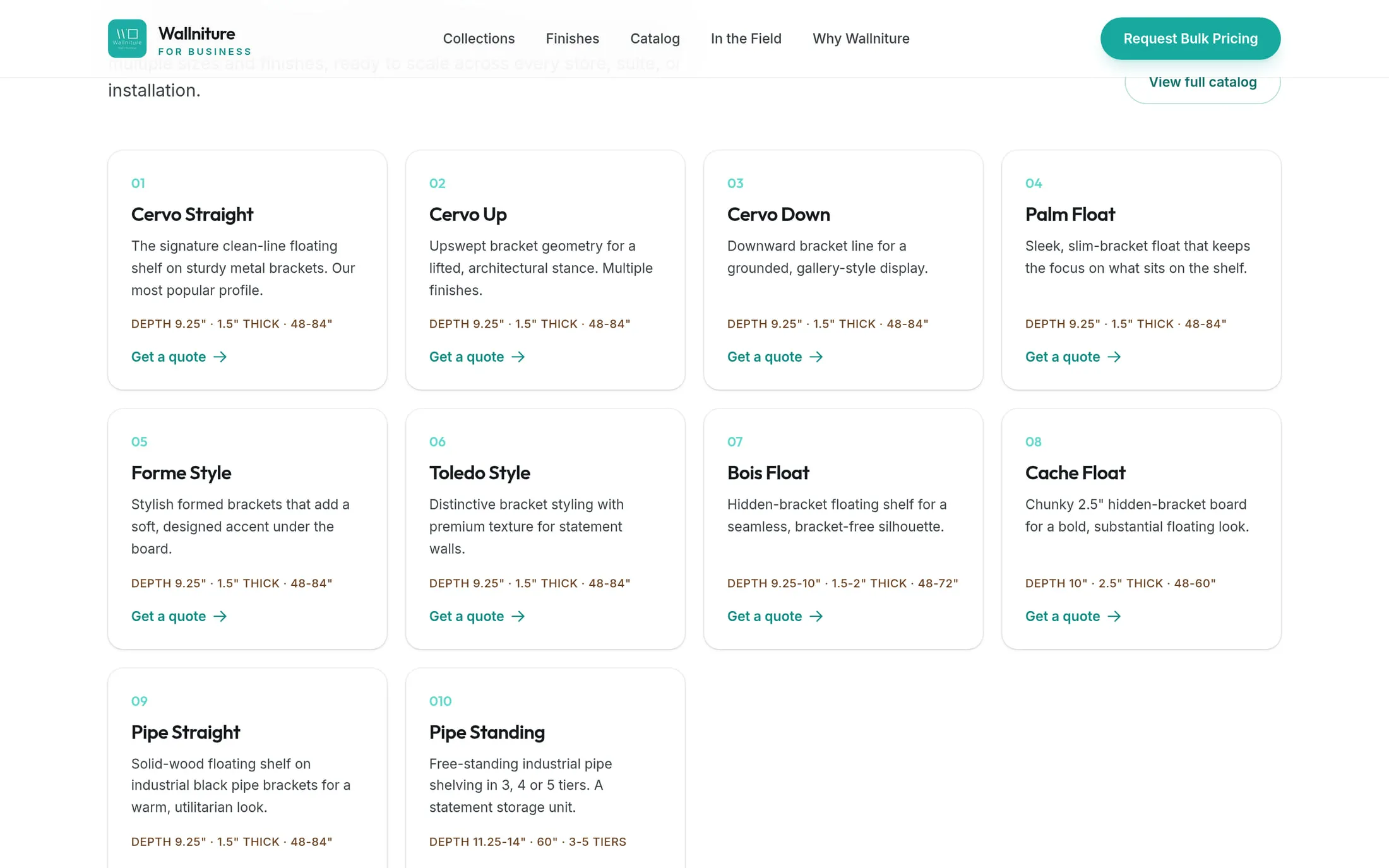Open the Finishes navigation item
This screenshot has width=1389, height=868.
572,39
